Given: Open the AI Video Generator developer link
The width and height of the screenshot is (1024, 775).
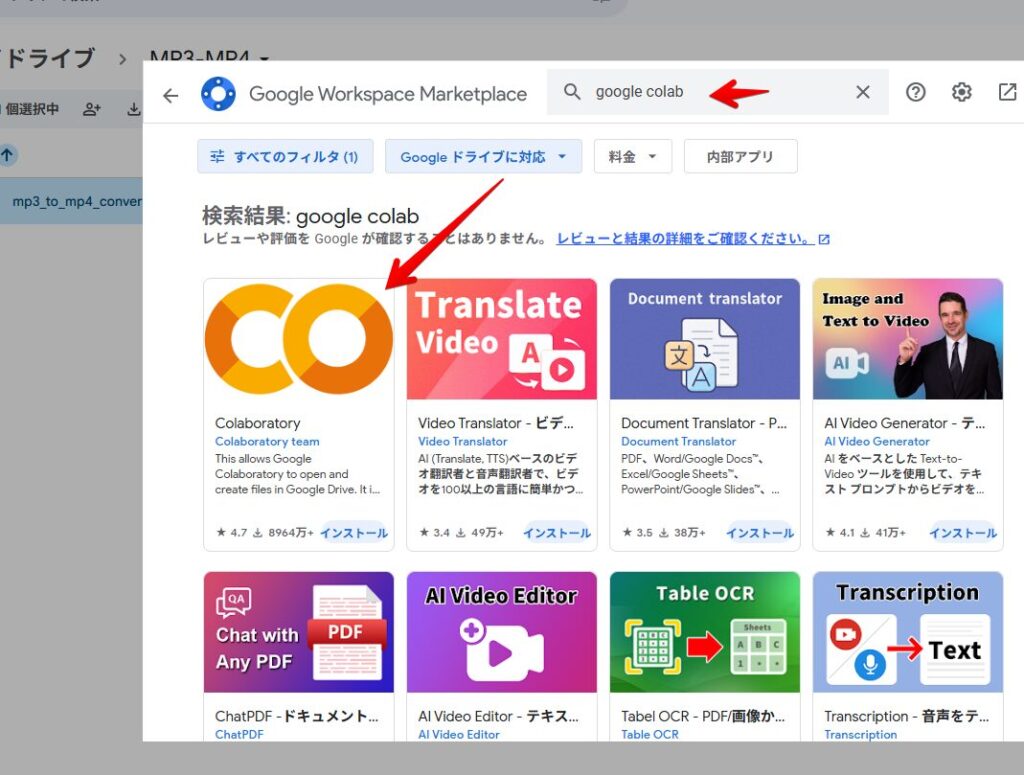Looking at the screenshot, I should pos(876,441).
